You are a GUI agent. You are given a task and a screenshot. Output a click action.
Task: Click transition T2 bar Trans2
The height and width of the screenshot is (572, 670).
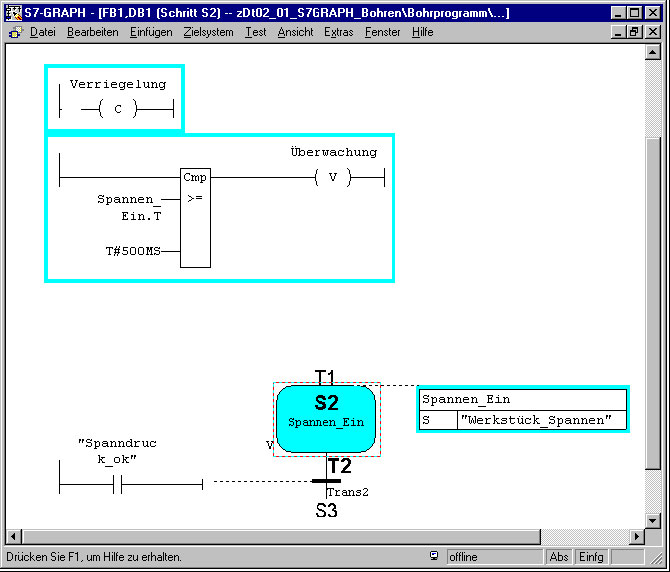click(326, 481)
